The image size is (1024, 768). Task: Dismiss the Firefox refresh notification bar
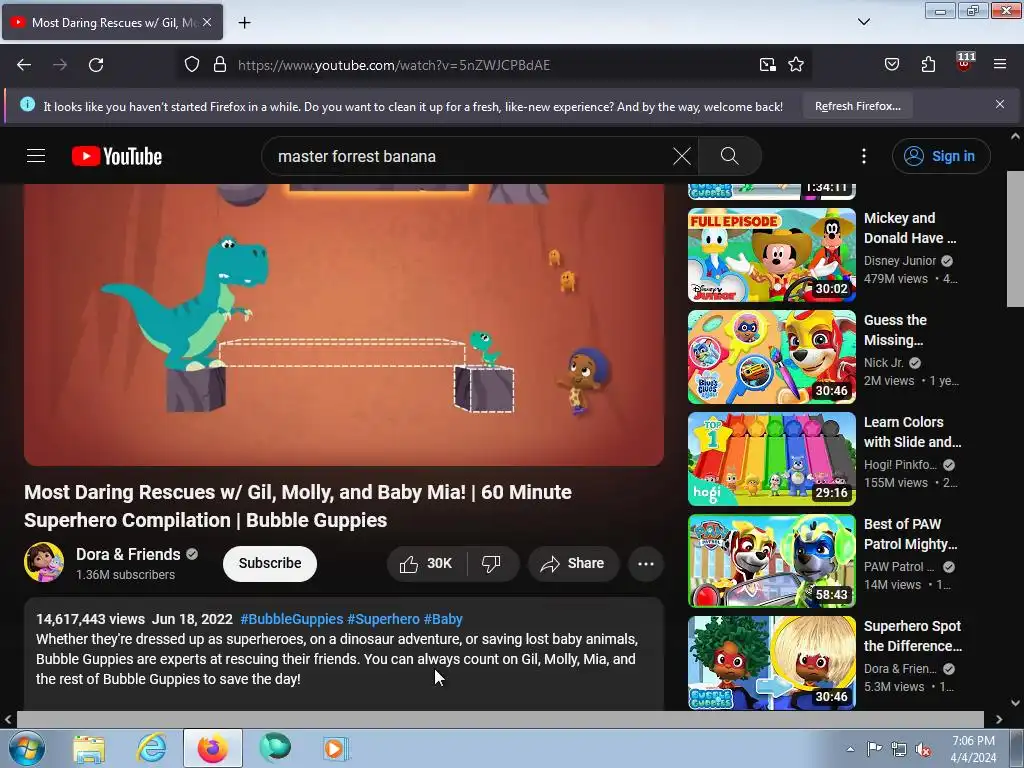pyautogui.click(x=1000, y=104)
